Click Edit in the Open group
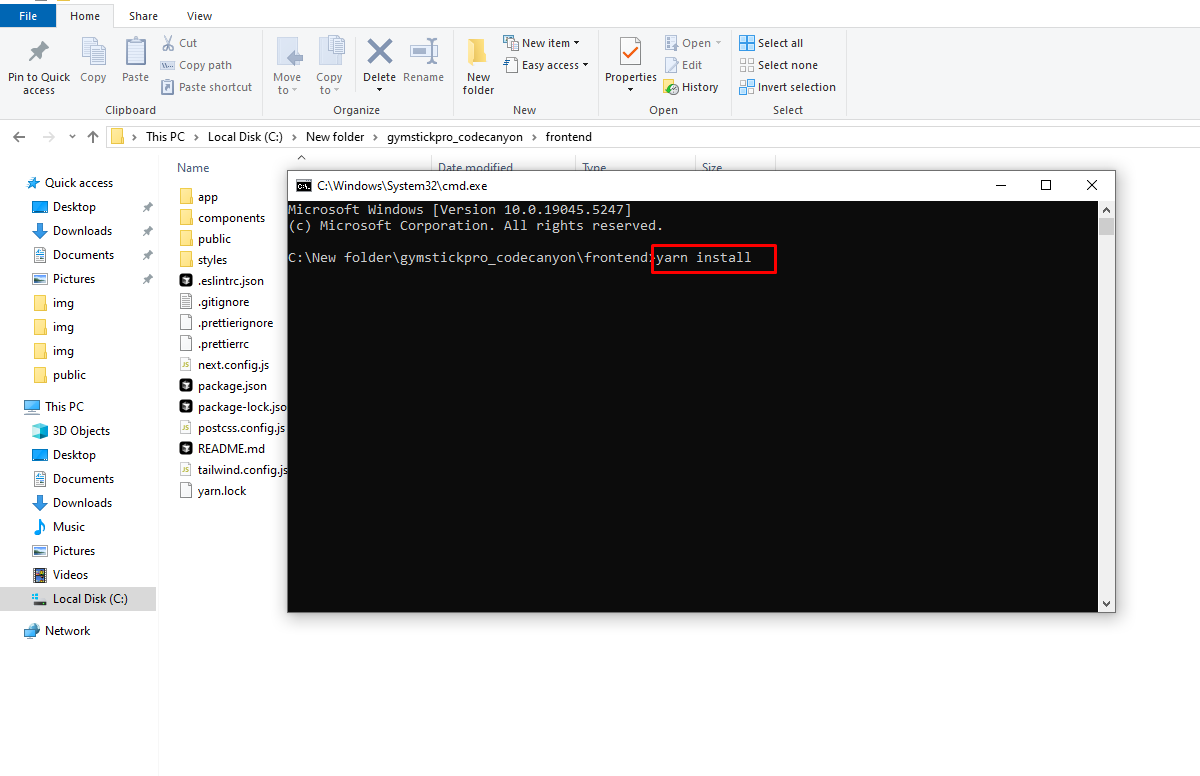1200x776 pixels. click(x=683, y=65)
